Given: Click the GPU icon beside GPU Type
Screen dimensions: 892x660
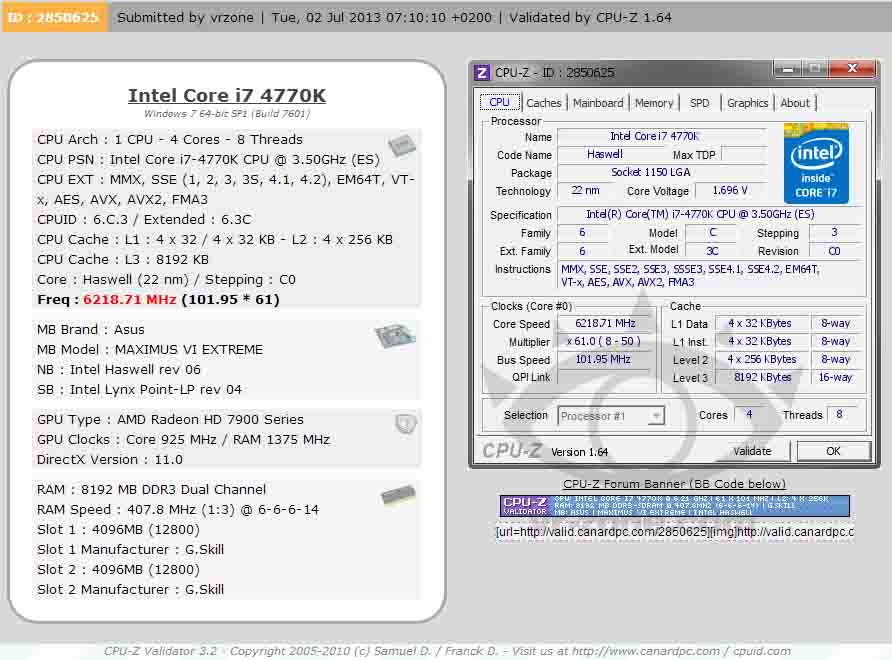Looking at the screenshot, I should tap(405, 424).
